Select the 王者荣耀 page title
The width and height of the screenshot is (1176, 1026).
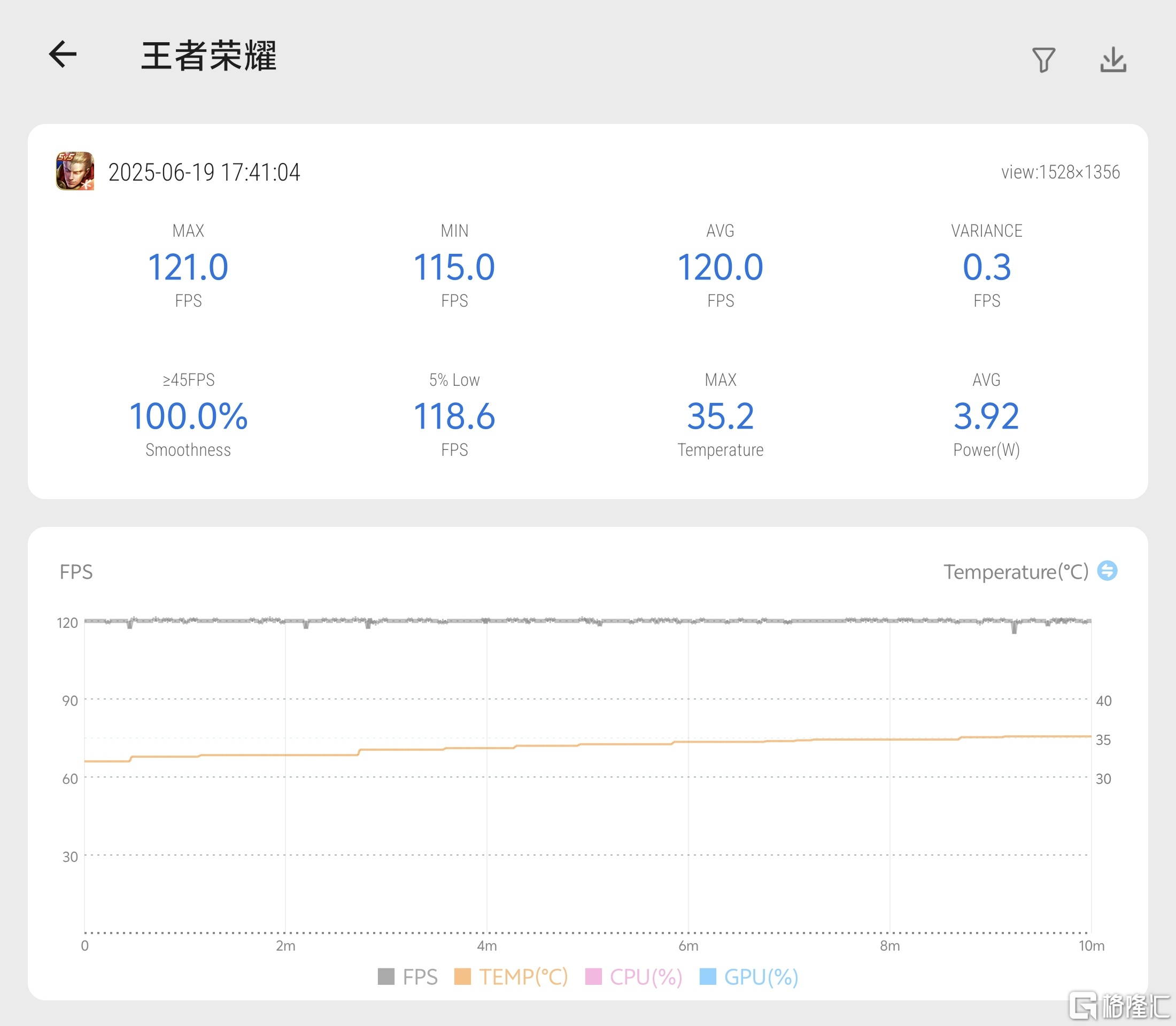(209, 56)
